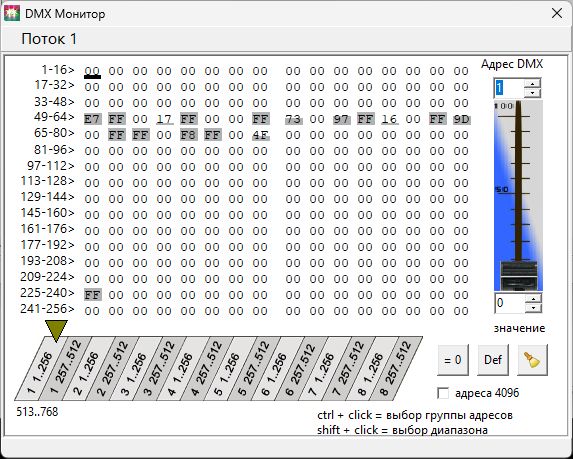Click the broom clear icon button
The height and width of the screenshot is (459, 573).
click(x=532, y=360)
